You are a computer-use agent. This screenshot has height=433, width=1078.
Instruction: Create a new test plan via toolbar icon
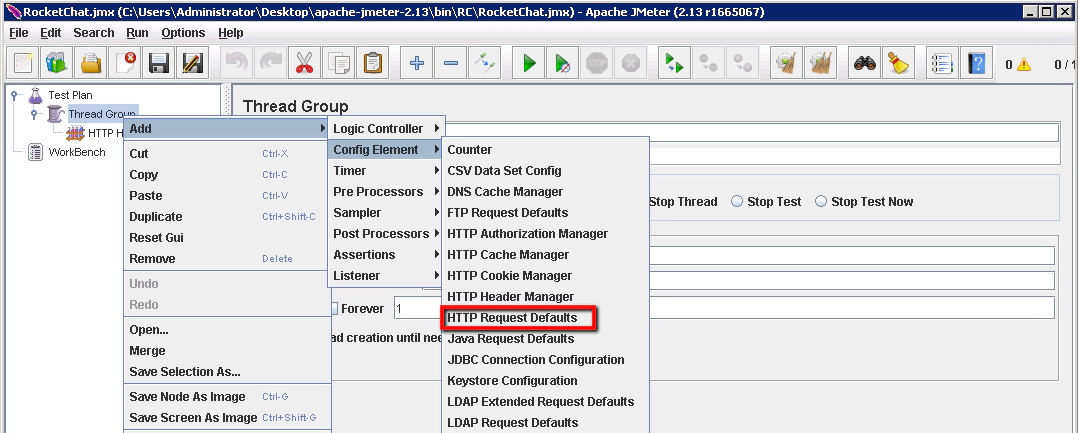coord(23,63)
